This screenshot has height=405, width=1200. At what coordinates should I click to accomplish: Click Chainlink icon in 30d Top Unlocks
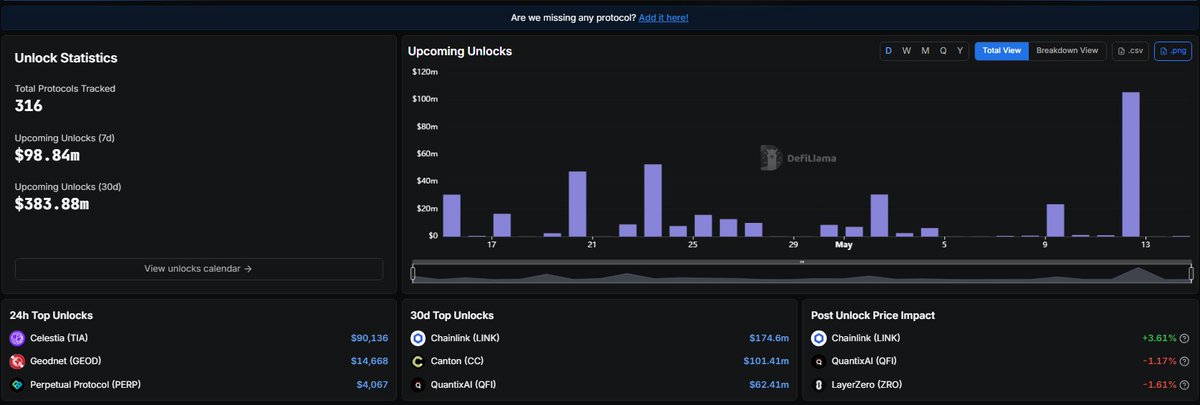(418, 338)
